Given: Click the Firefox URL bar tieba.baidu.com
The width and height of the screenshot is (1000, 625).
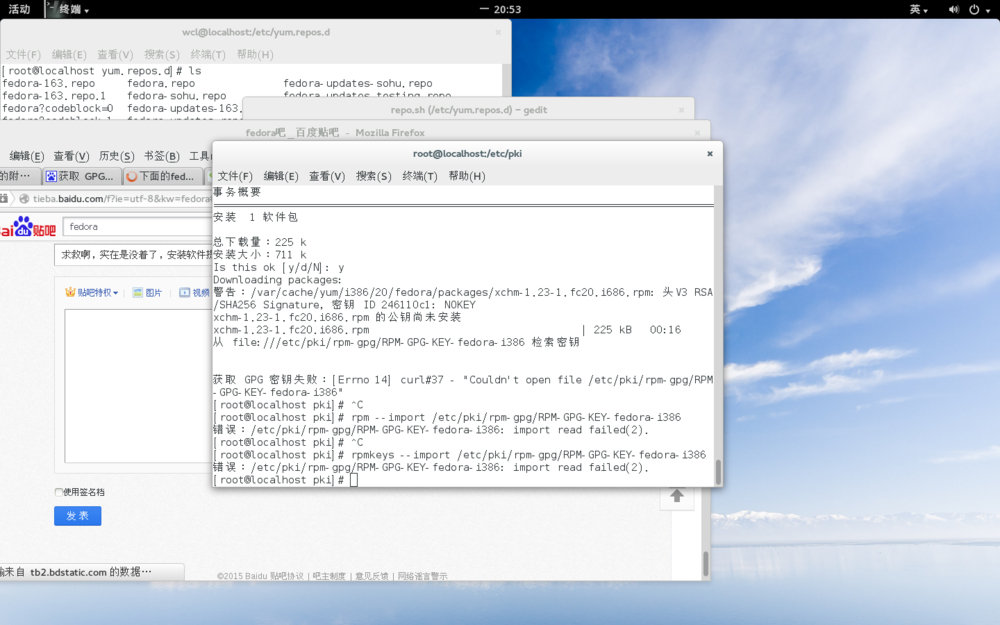Looking at the screenshot, I should [121, 198].
